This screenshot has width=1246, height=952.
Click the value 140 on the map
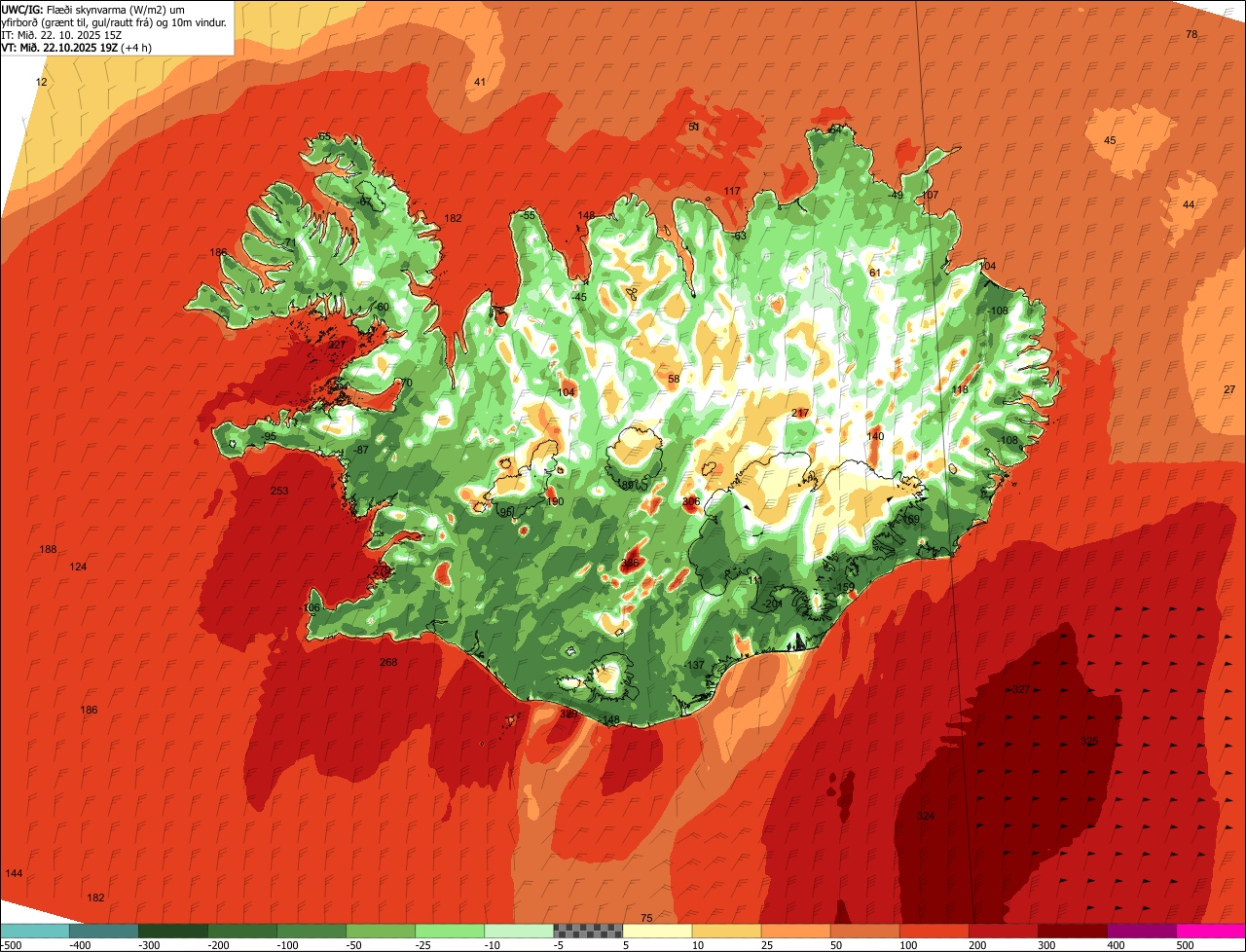[x=875, y=437]
